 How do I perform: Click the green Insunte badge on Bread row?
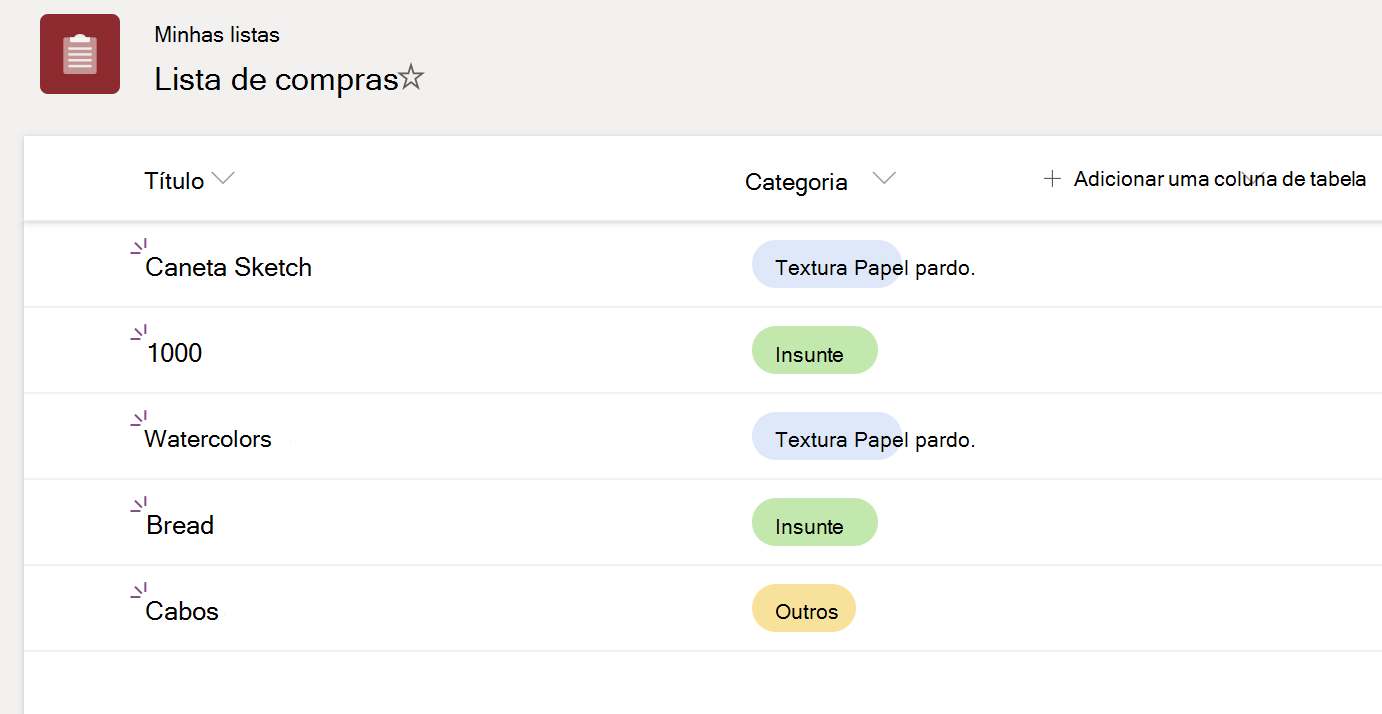[x=814, y=522]
